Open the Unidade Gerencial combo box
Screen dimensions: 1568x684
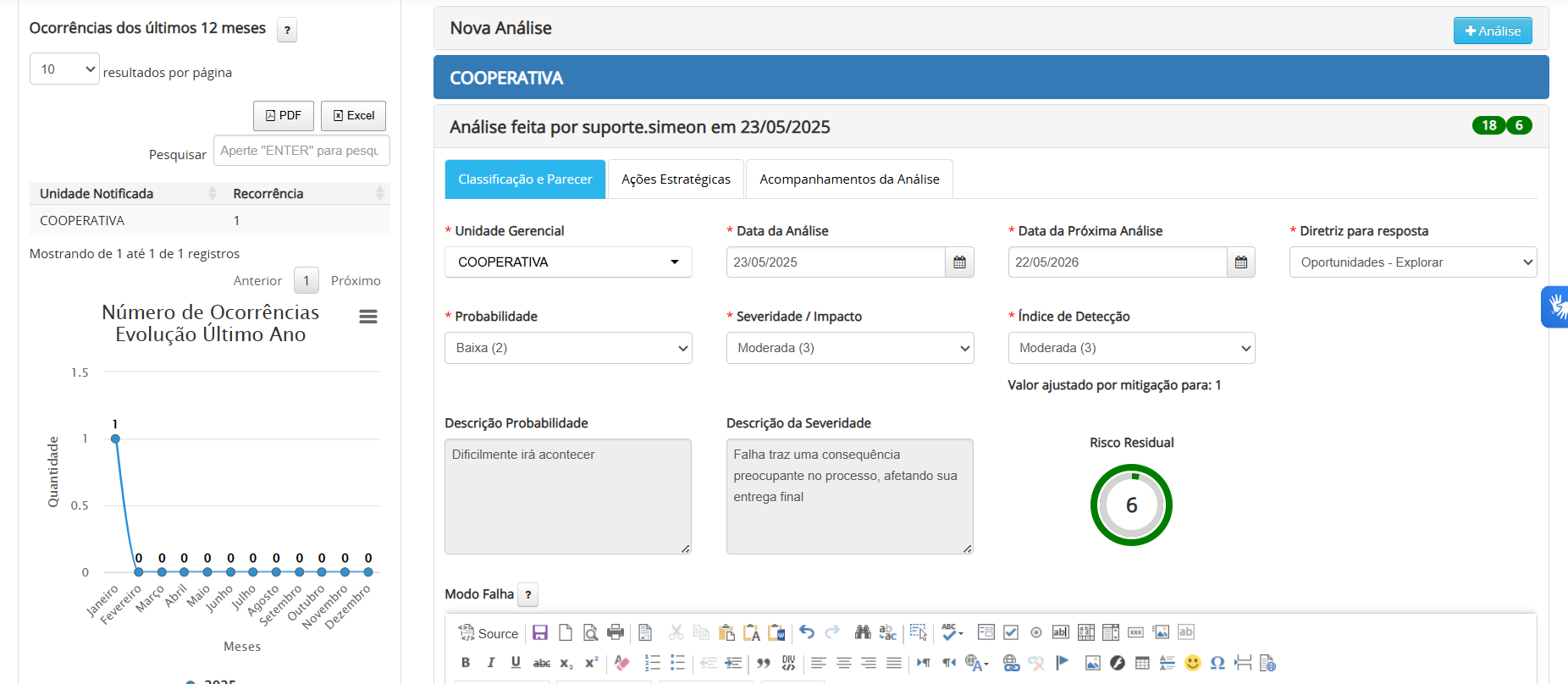tap(568, 262)
